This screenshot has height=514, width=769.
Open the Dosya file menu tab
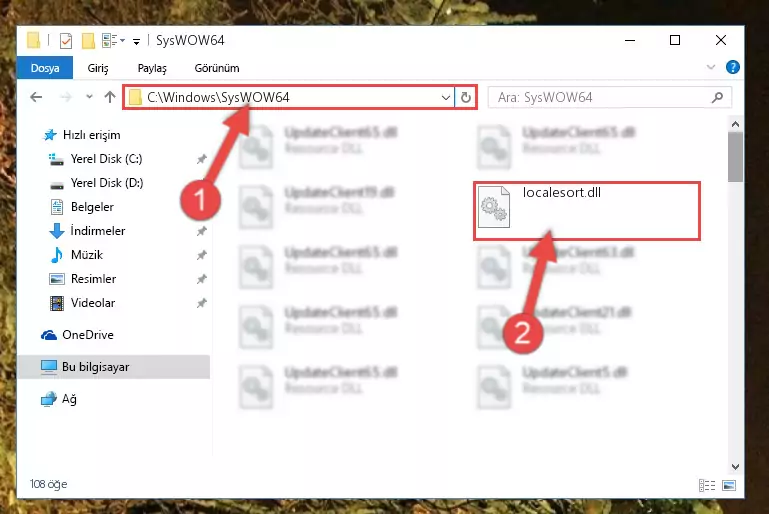(45, 68)
